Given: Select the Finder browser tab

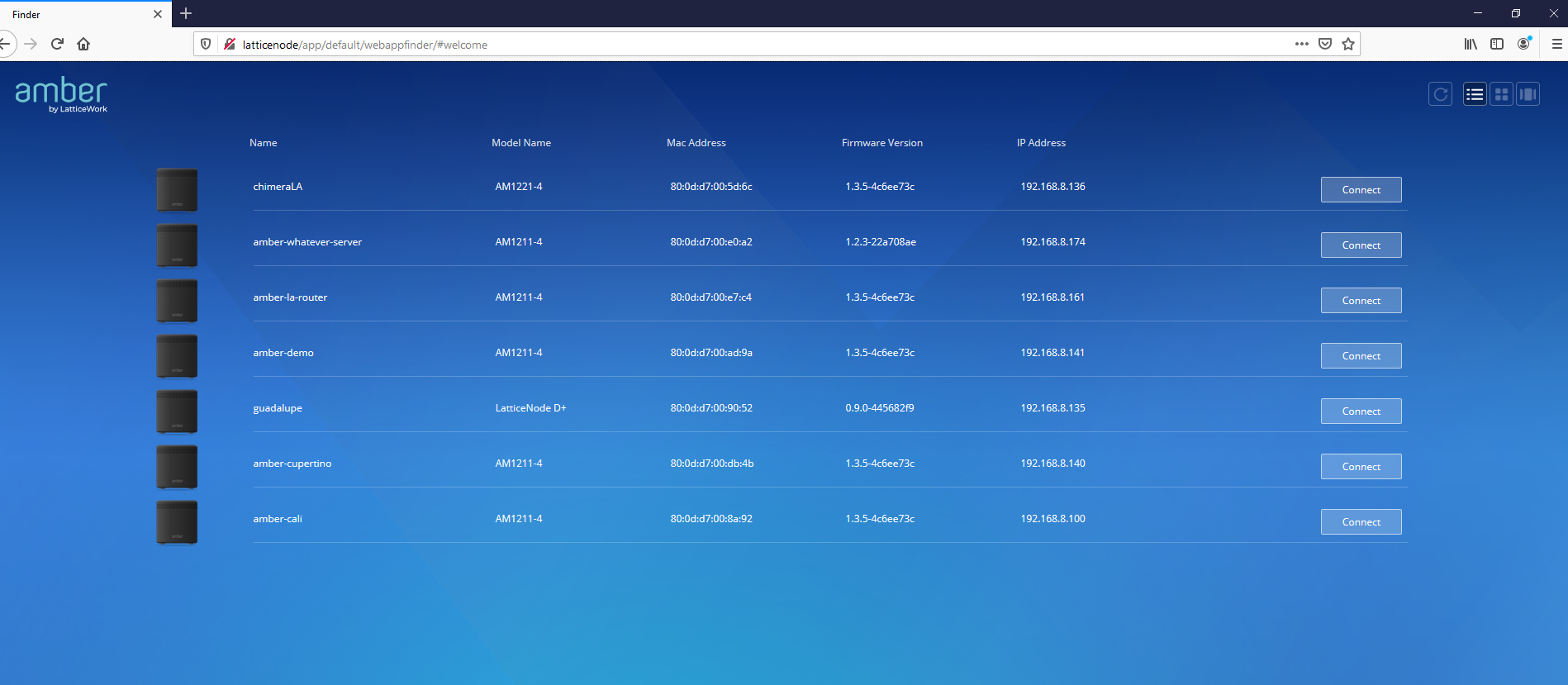Looking at the screenshot, I should 86,14.
